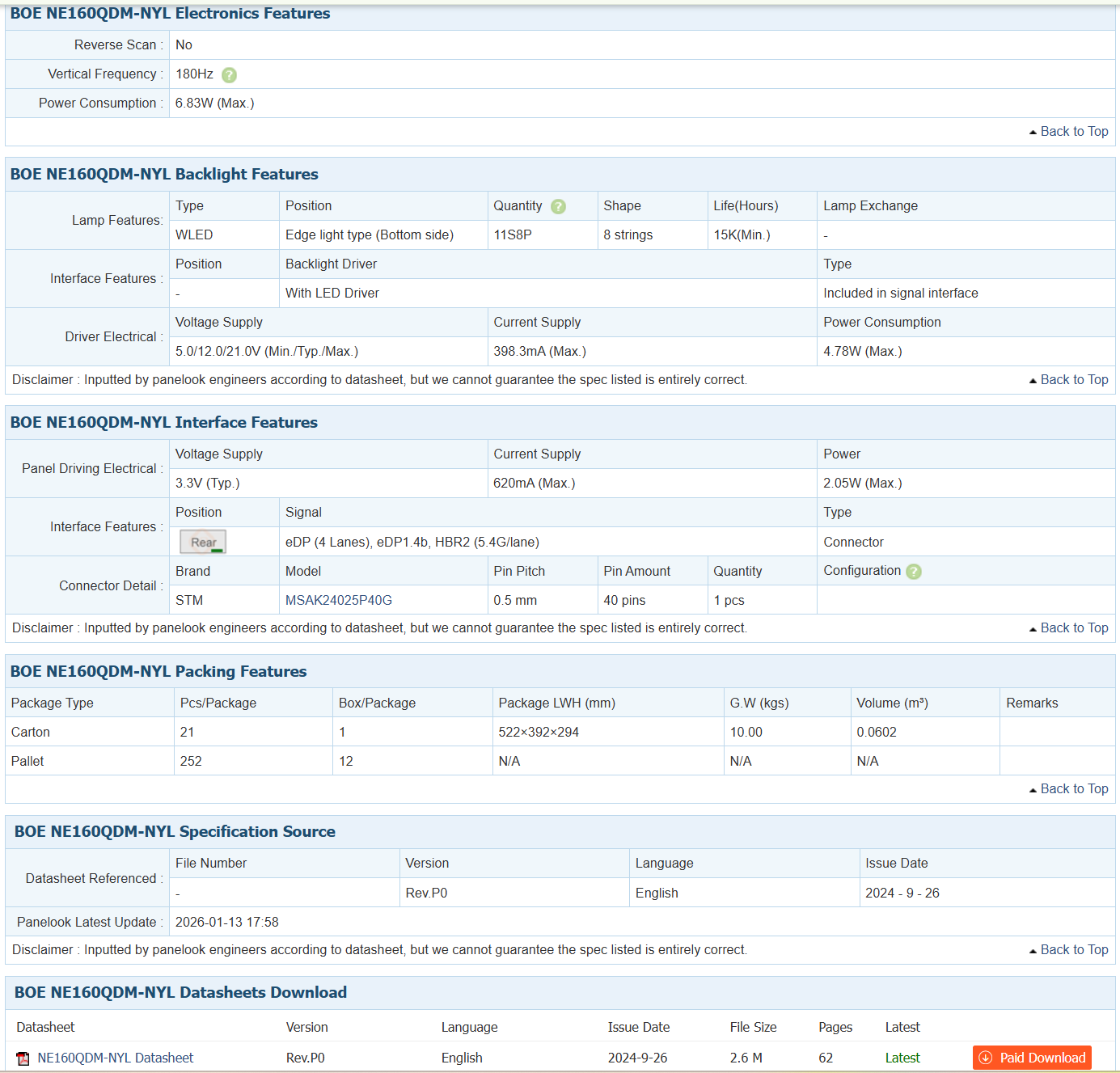Viewport: 1120px width, 1073px height.
Task: Click the 2024 - 9 - 26 issue date in Specification Source
Action: coord(902,893)
